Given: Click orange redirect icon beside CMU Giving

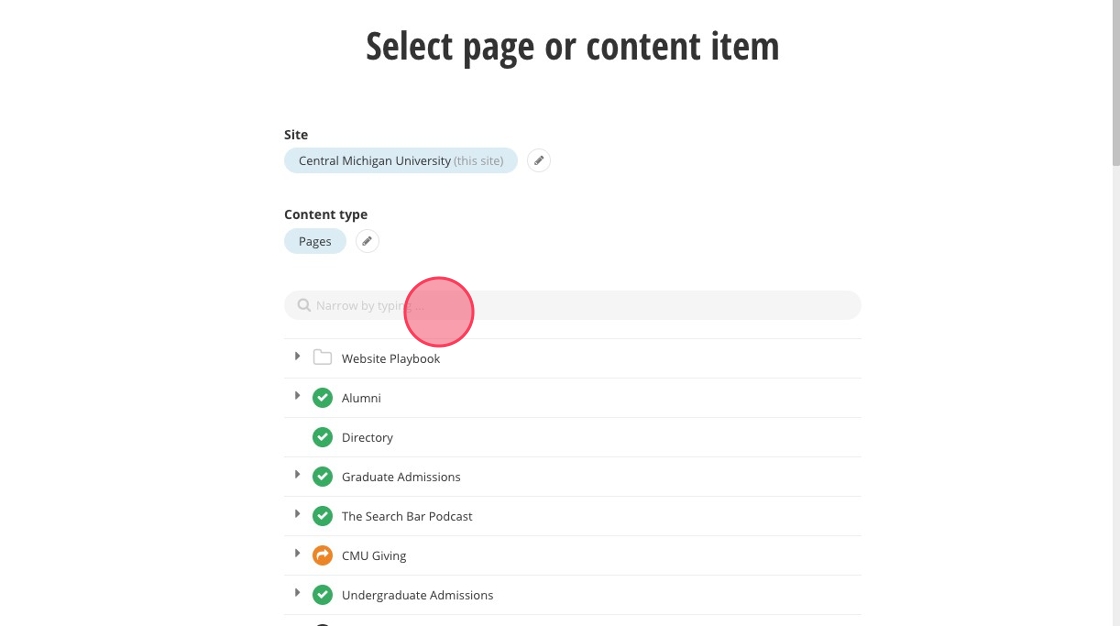Looking at the screenshot, I should (322, 555).
